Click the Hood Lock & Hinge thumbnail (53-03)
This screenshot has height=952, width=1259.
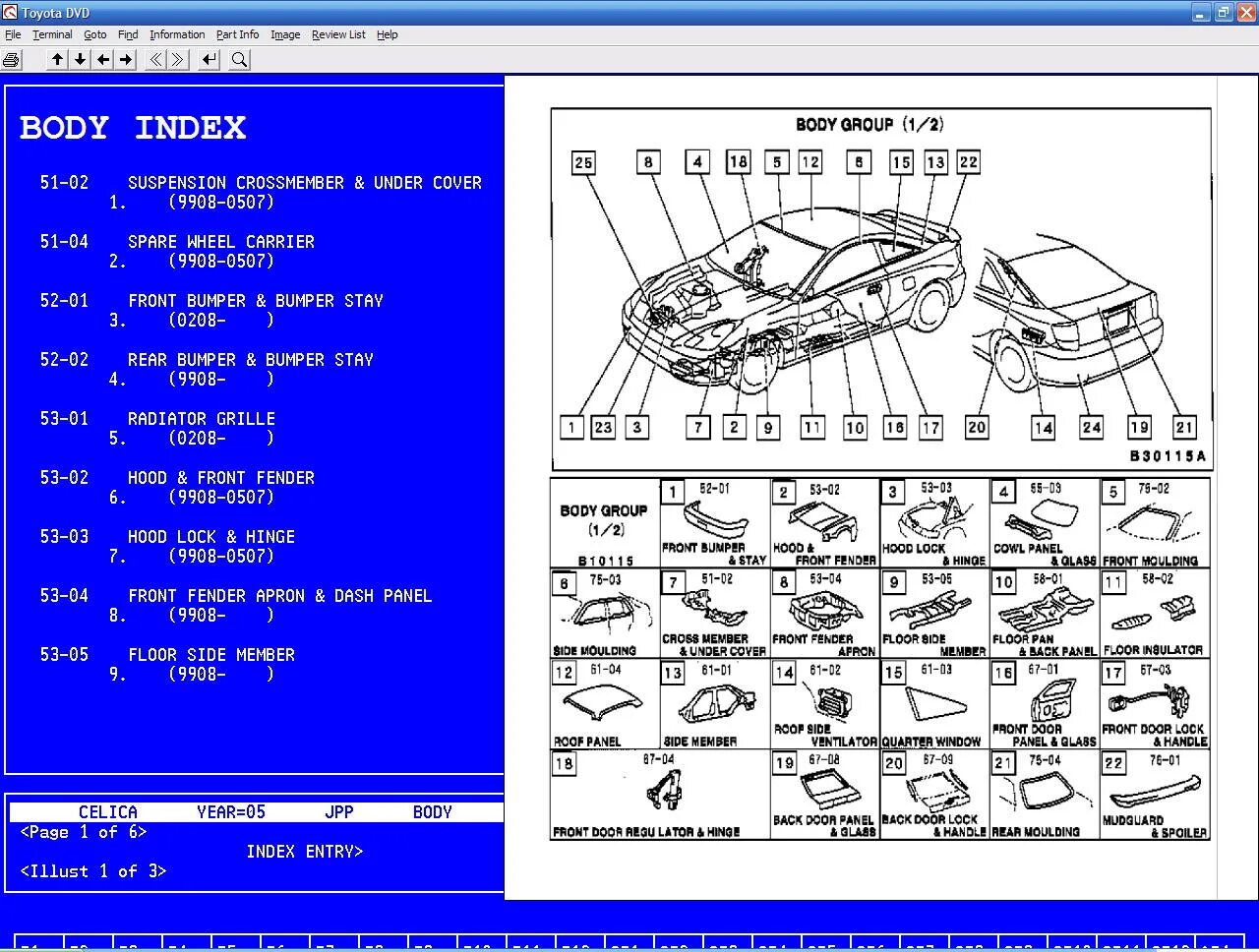pos(934,523)
